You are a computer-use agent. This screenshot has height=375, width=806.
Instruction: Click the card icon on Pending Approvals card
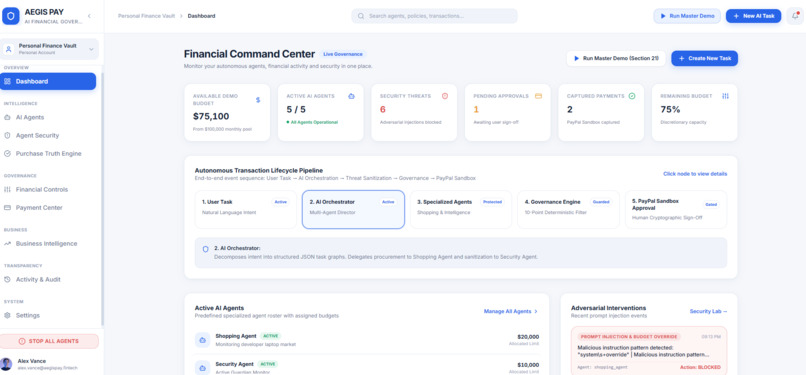tap(538, 96)
